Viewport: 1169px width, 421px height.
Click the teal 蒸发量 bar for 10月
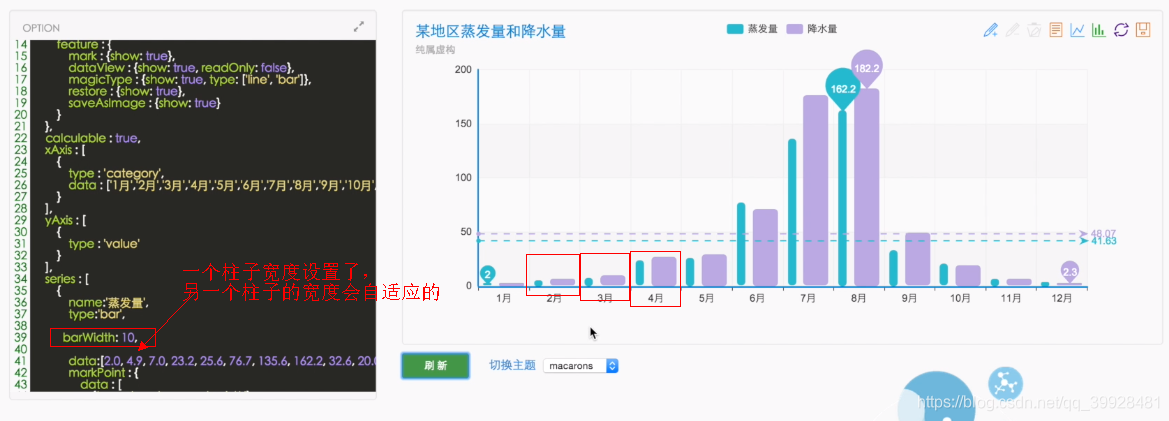[944, 275]
